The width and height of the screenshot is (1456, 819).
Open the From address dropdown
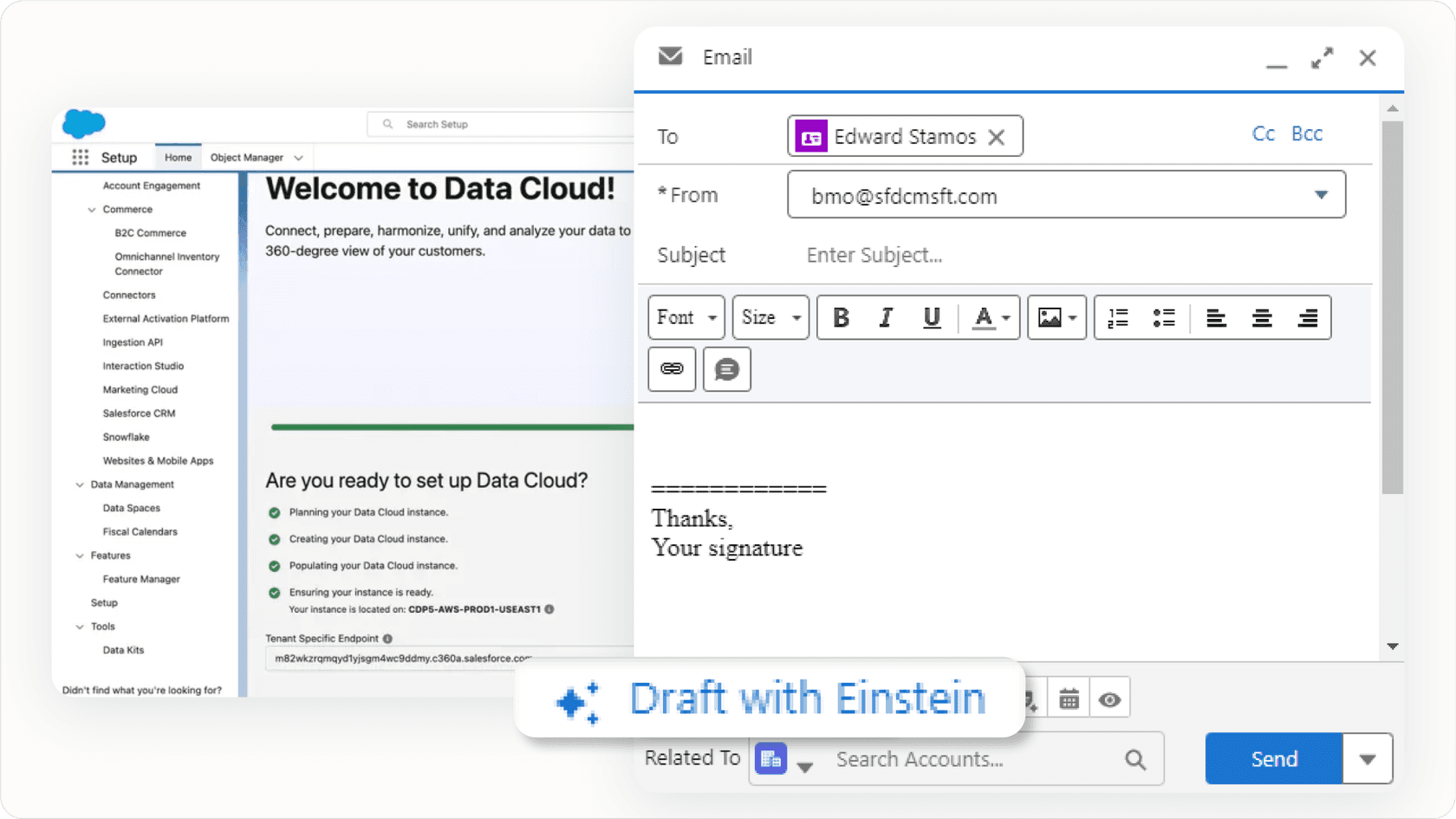[x=1321, y=195]
